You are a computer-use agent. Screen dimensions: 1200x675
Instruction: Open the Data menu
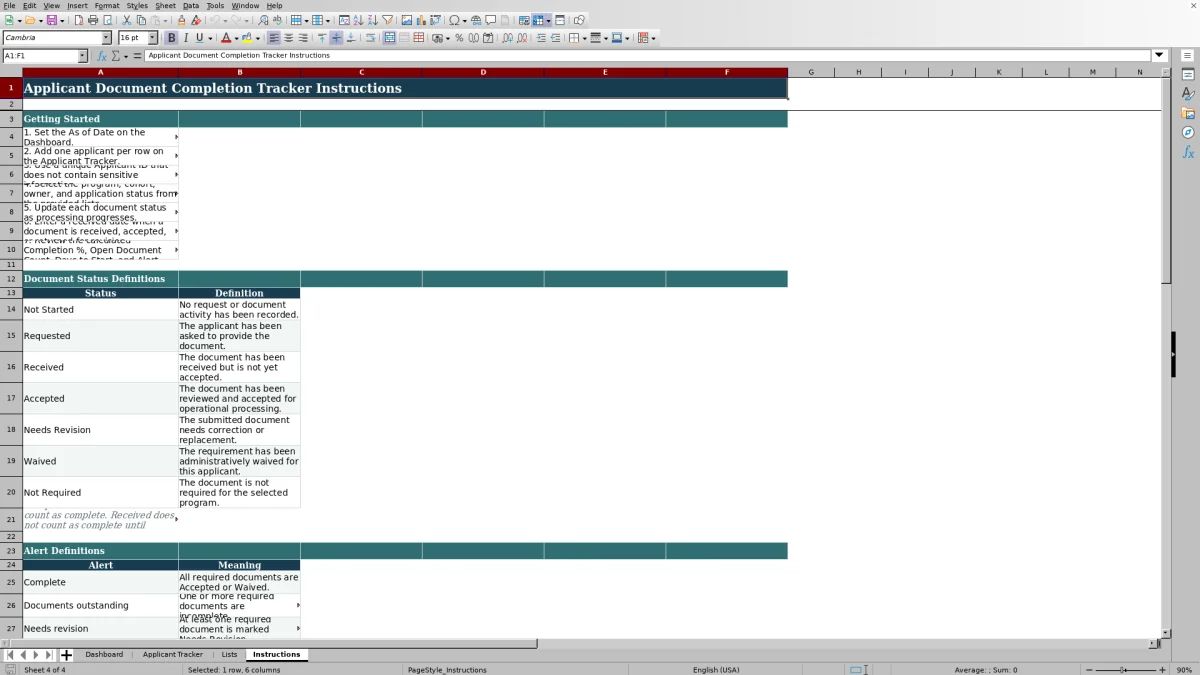point(191,6)
